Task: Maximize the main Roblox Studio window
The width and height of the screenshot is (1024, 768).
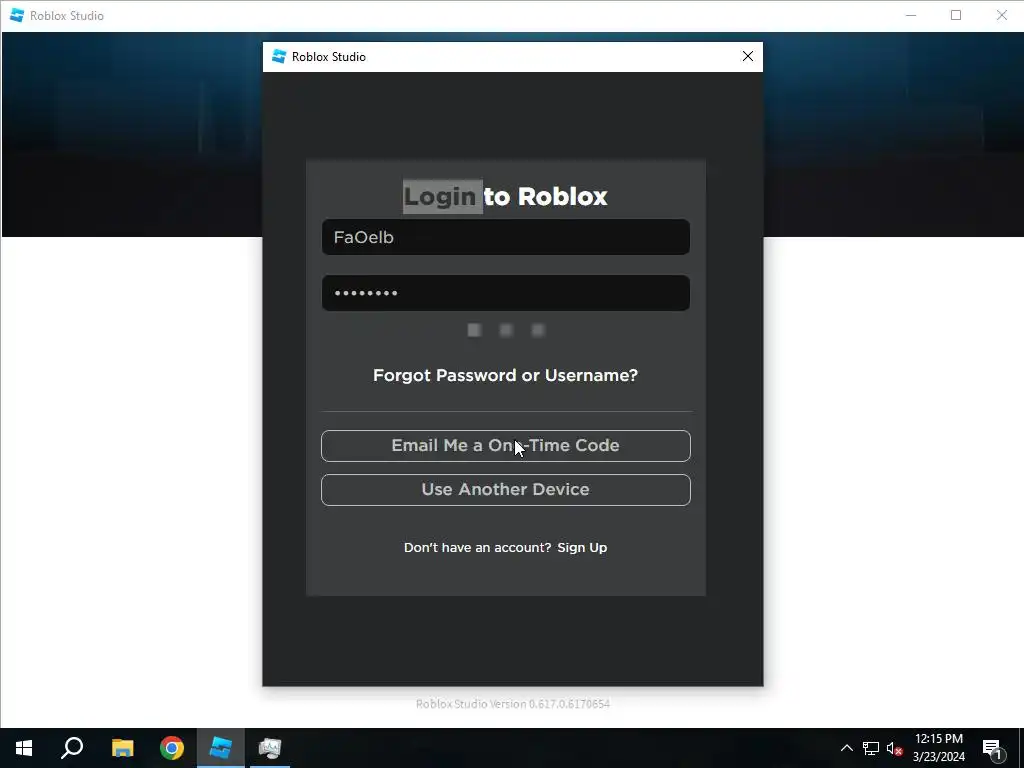Action: [x=956, y=15]
